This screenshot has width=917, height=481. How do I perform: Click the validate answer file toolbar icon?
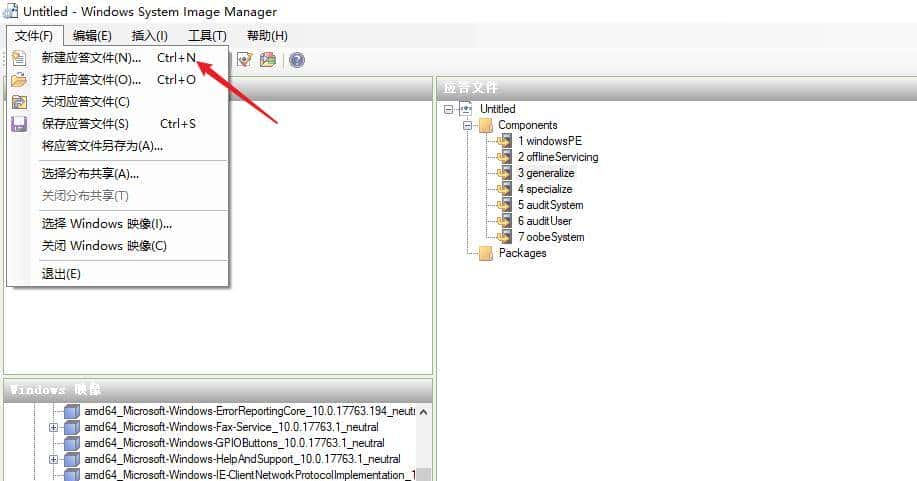[x=244, y=59]
